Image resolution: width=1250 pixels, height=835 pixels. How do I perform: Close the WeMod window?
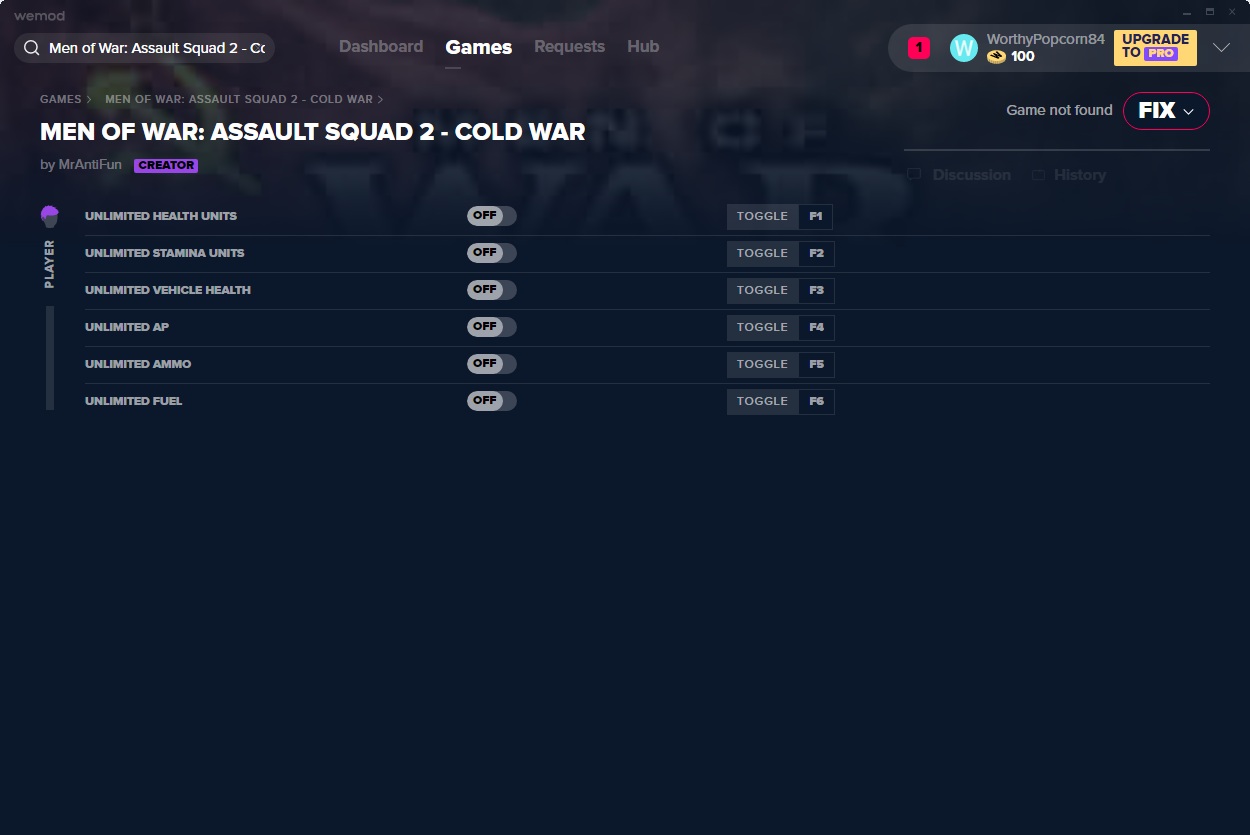pos(1232,12)
